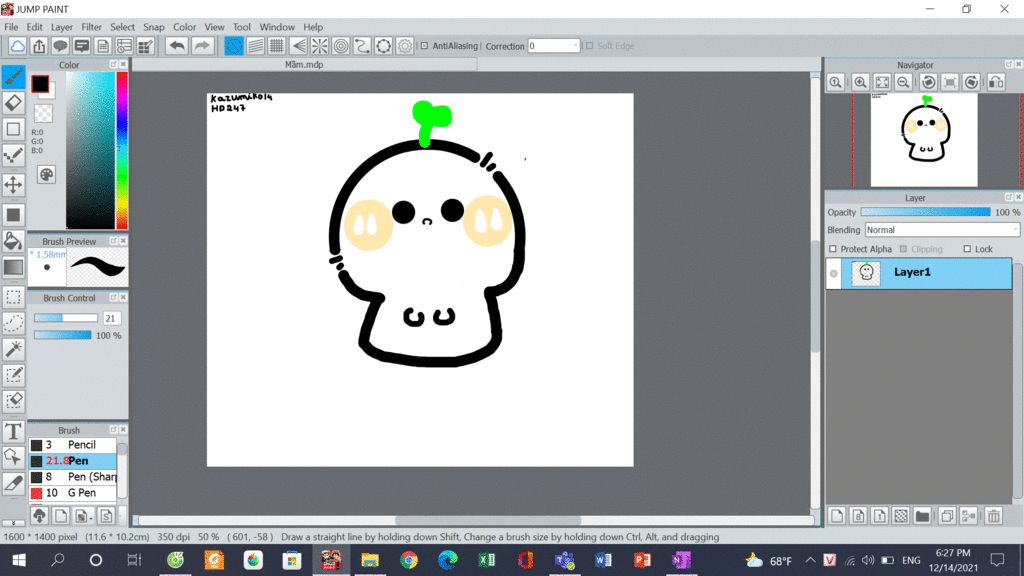Viewport: 1024px width, 576px height.
Task: Select the Brush tool in left toolbar
Action: [x=13, y=77]
